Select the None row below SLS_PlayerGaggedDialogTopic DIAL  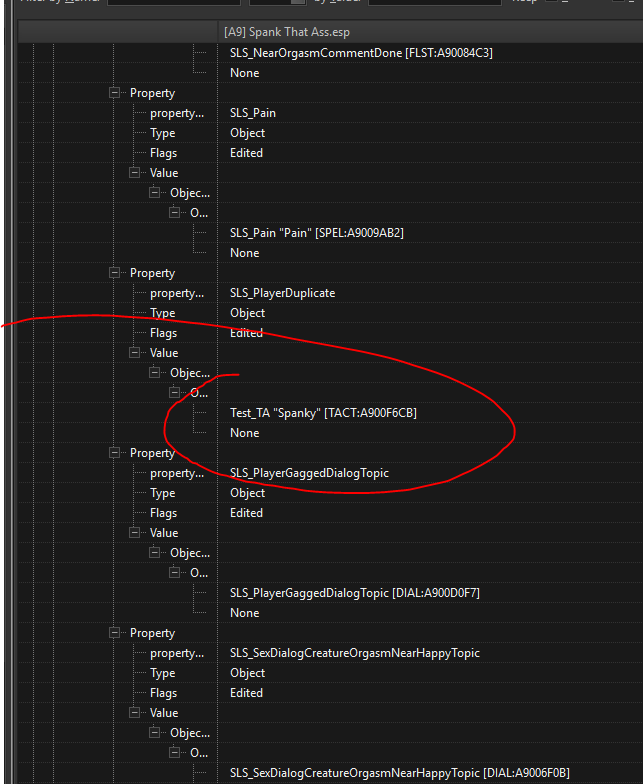[x=244, y=612]
